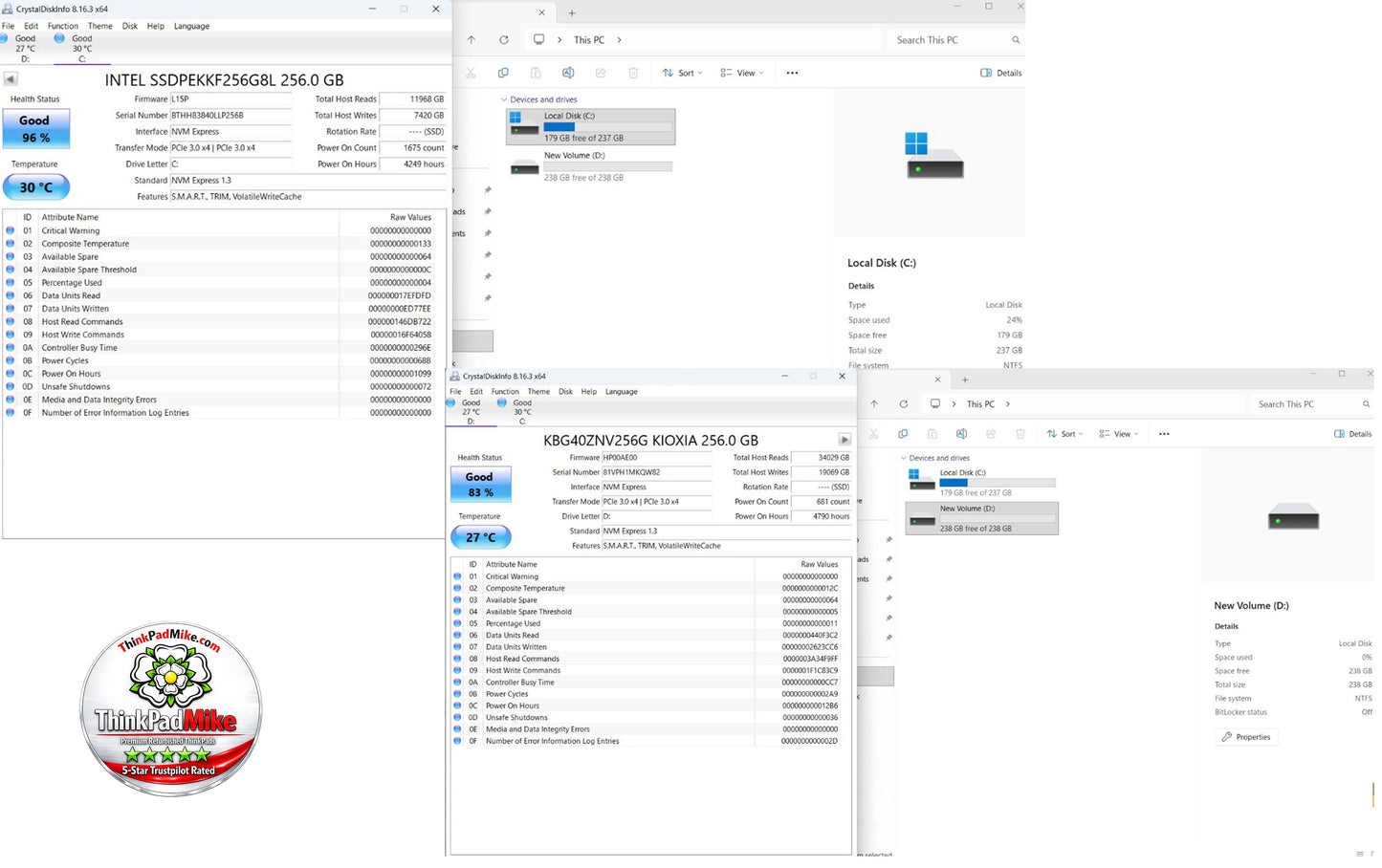Open Help menu in the KIOXIA CrystalDiskInfo window
Viewport: 1382px width, 868px height.
click(x=588, y=391)
